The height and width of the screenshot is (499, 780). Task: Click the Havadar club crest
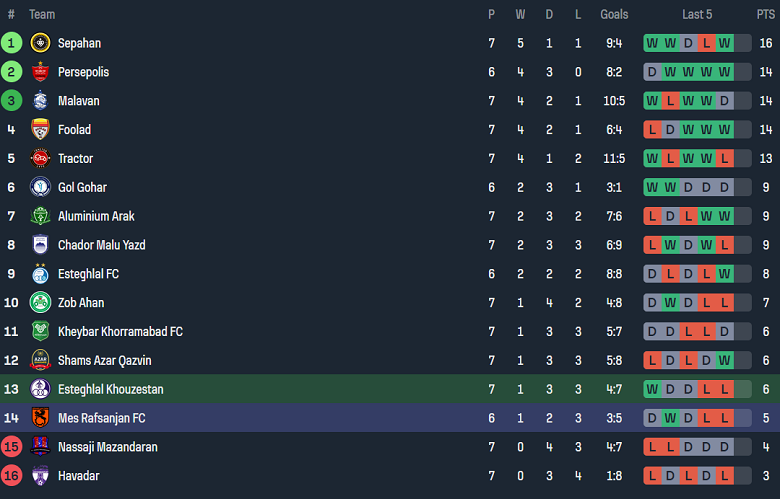[x=40, y=476]
